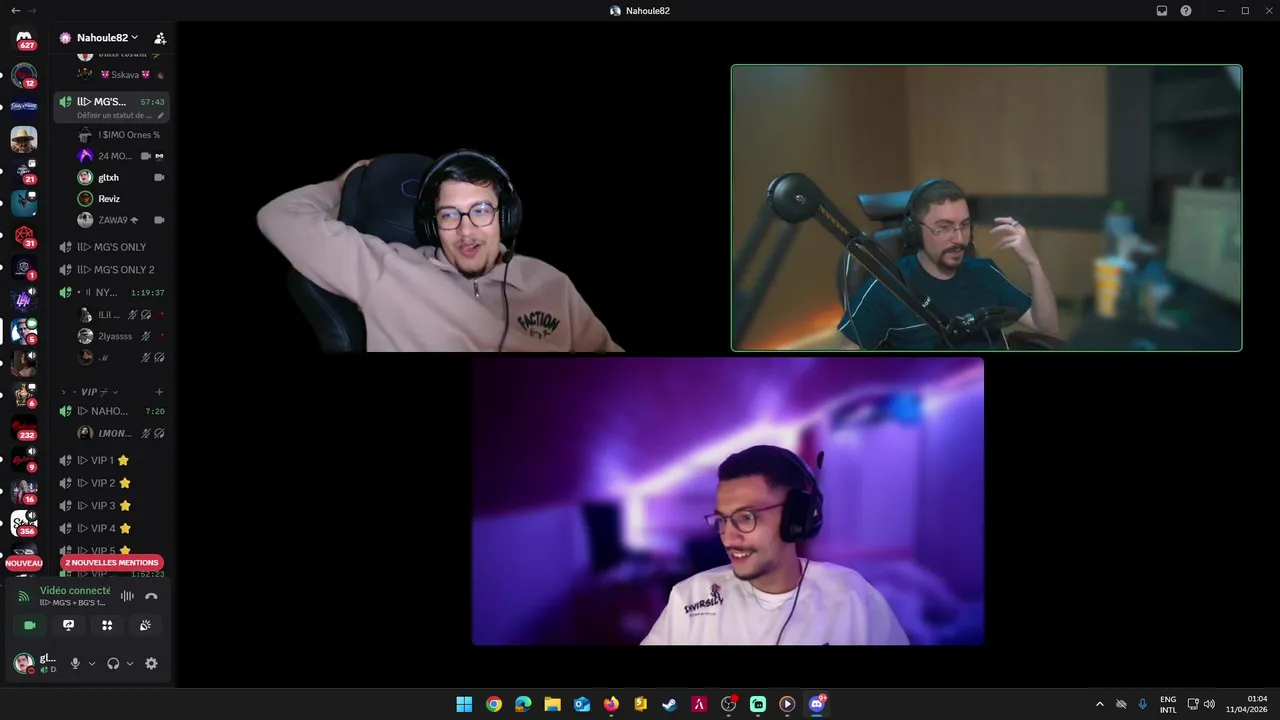The height and width of the screenshot is (720, 1280).
Task: Open the taskbar volume control
Action: pos(1209,704)
